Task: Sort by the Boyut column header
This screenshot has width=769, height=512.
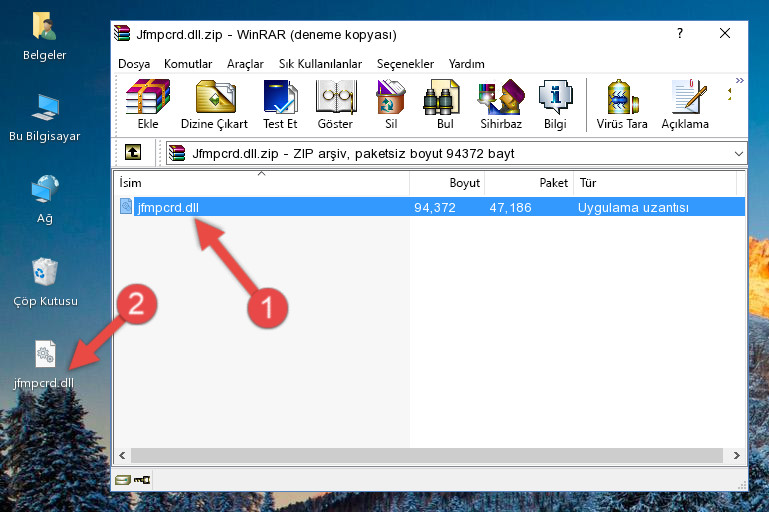Action: tap(447, 183)
